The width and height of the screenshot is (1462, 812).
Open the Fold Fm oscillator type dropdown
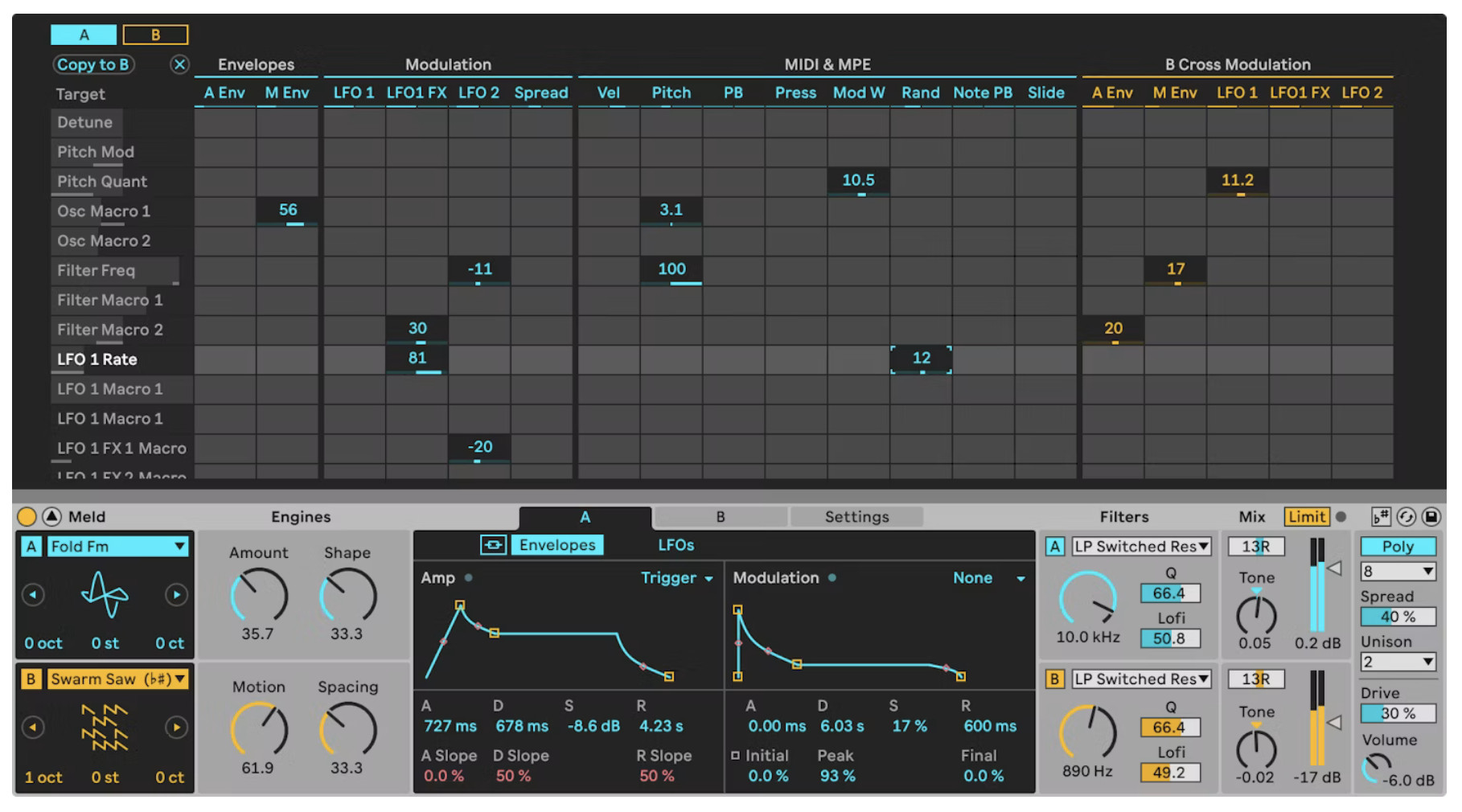tap(117, 547)
